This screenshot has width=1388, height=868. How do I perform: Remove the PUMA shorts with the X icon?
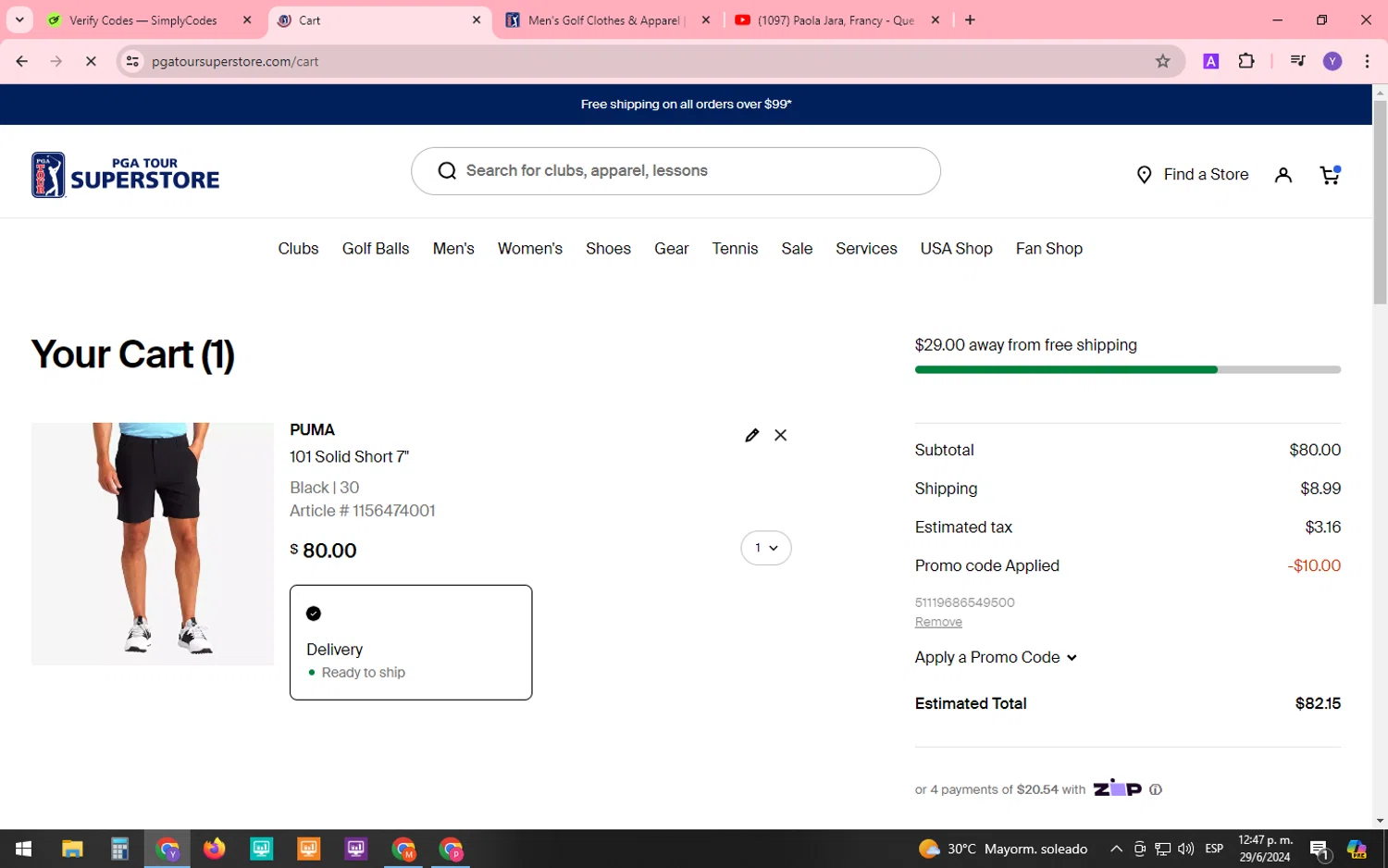point(781,435)
